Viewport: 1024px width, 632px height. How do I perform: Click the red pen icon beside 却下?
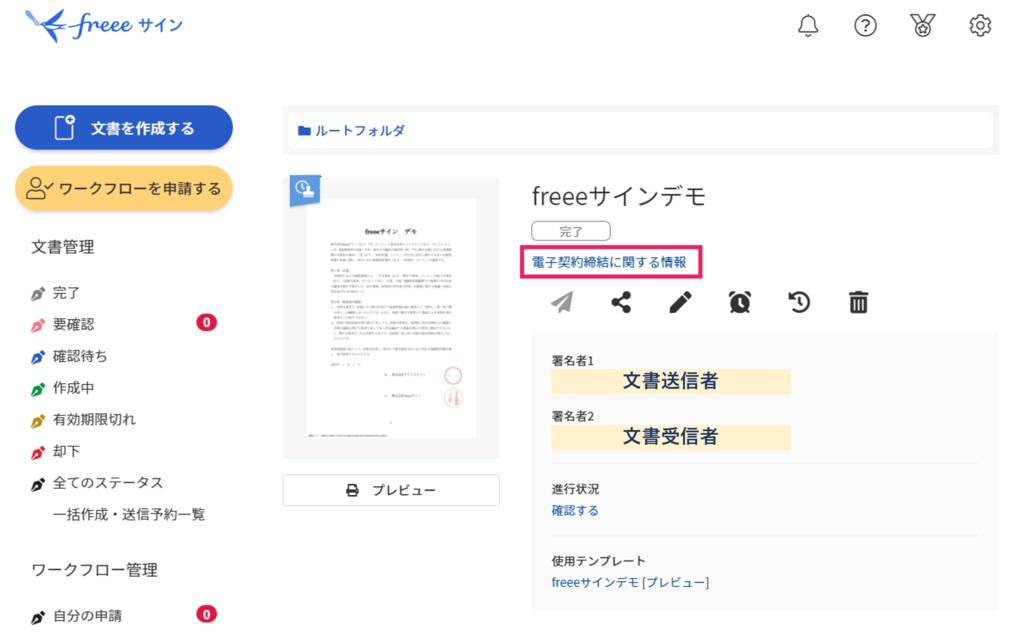pos(38,452)
